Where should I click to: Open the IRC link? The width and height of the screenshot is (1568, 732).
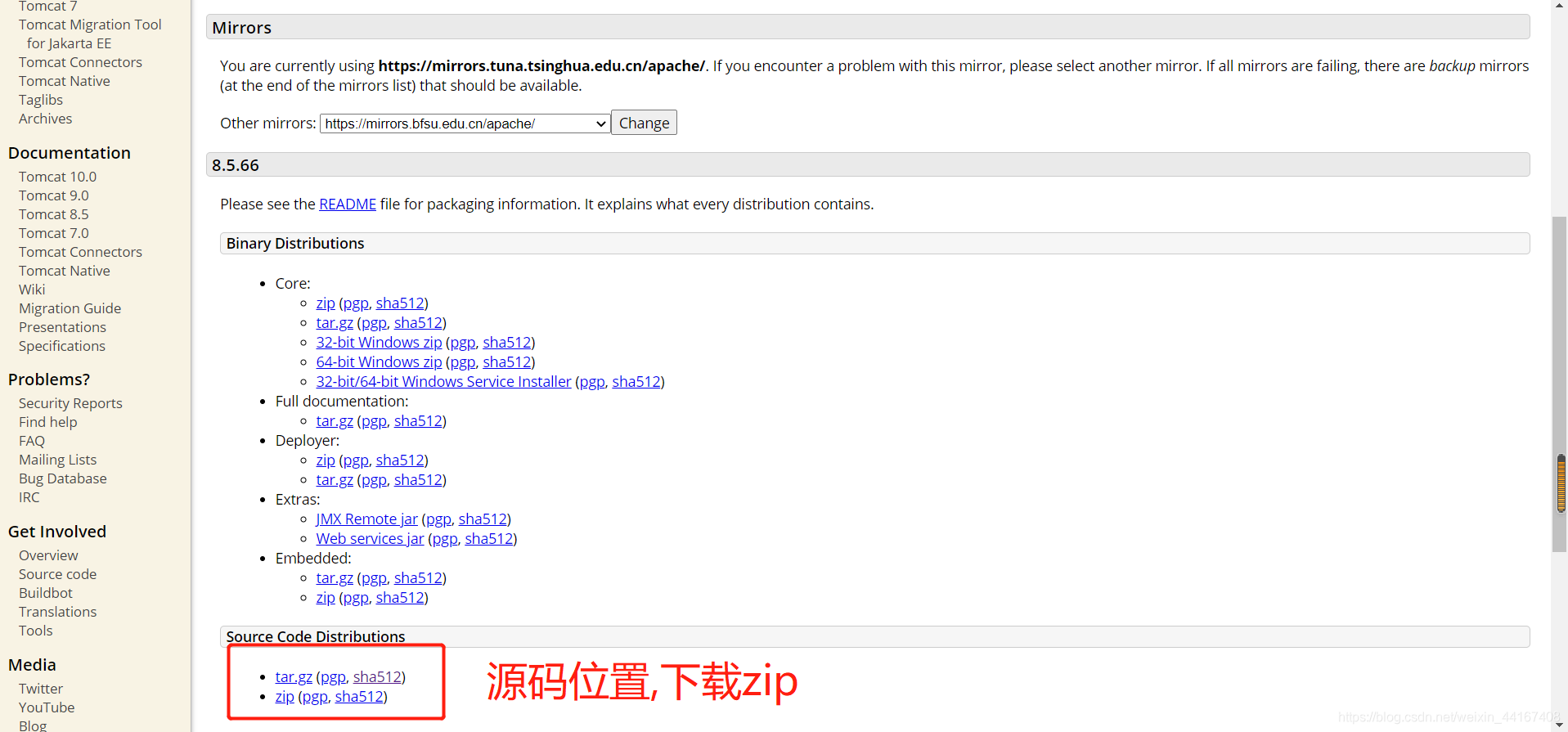tap(29, 497)
